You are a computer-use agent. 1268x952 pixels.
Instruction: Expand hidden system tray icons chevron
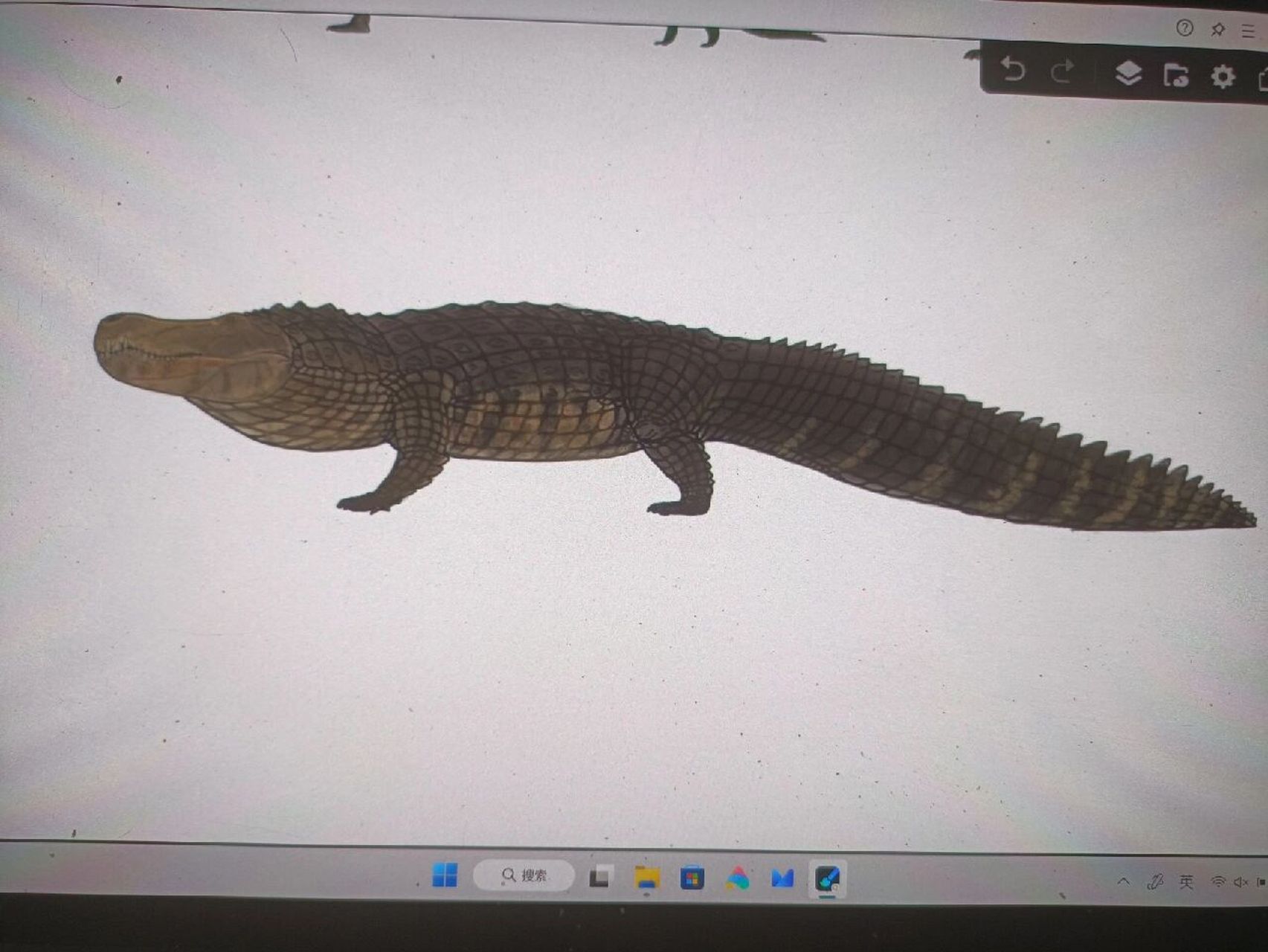point(1123,882)
